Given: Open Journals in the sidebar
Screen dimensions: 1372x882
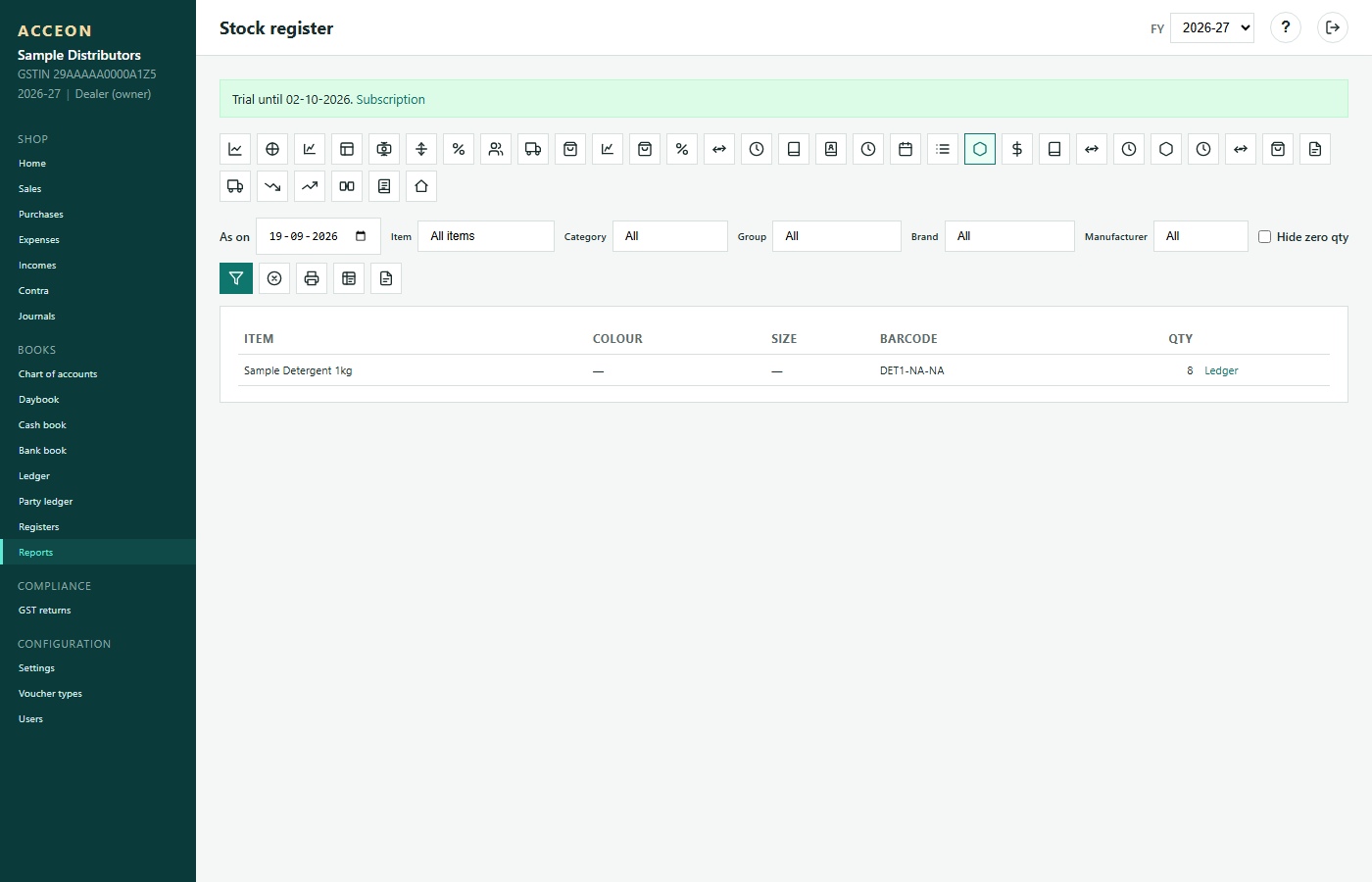Looking at the screenshot, I should (x=98, y=317).
